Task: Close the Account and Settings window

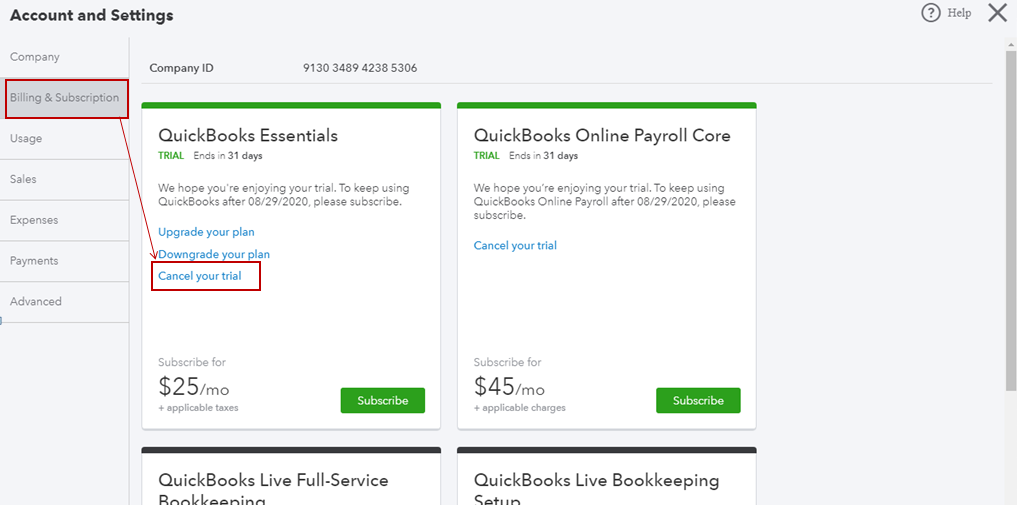Action: click(997, 13)
